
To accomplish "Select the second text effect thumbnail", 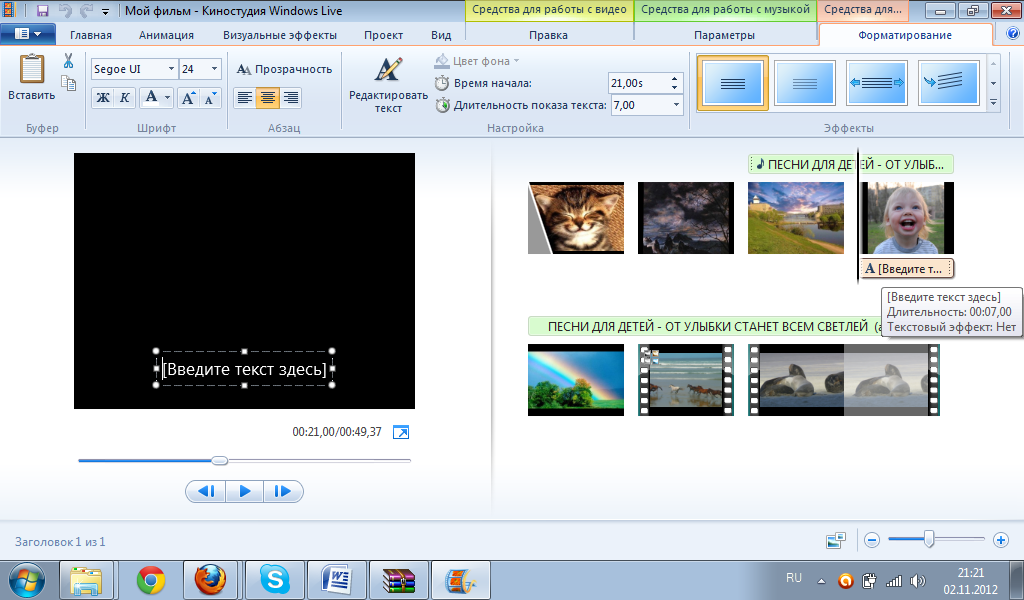I will coord(805,83).
